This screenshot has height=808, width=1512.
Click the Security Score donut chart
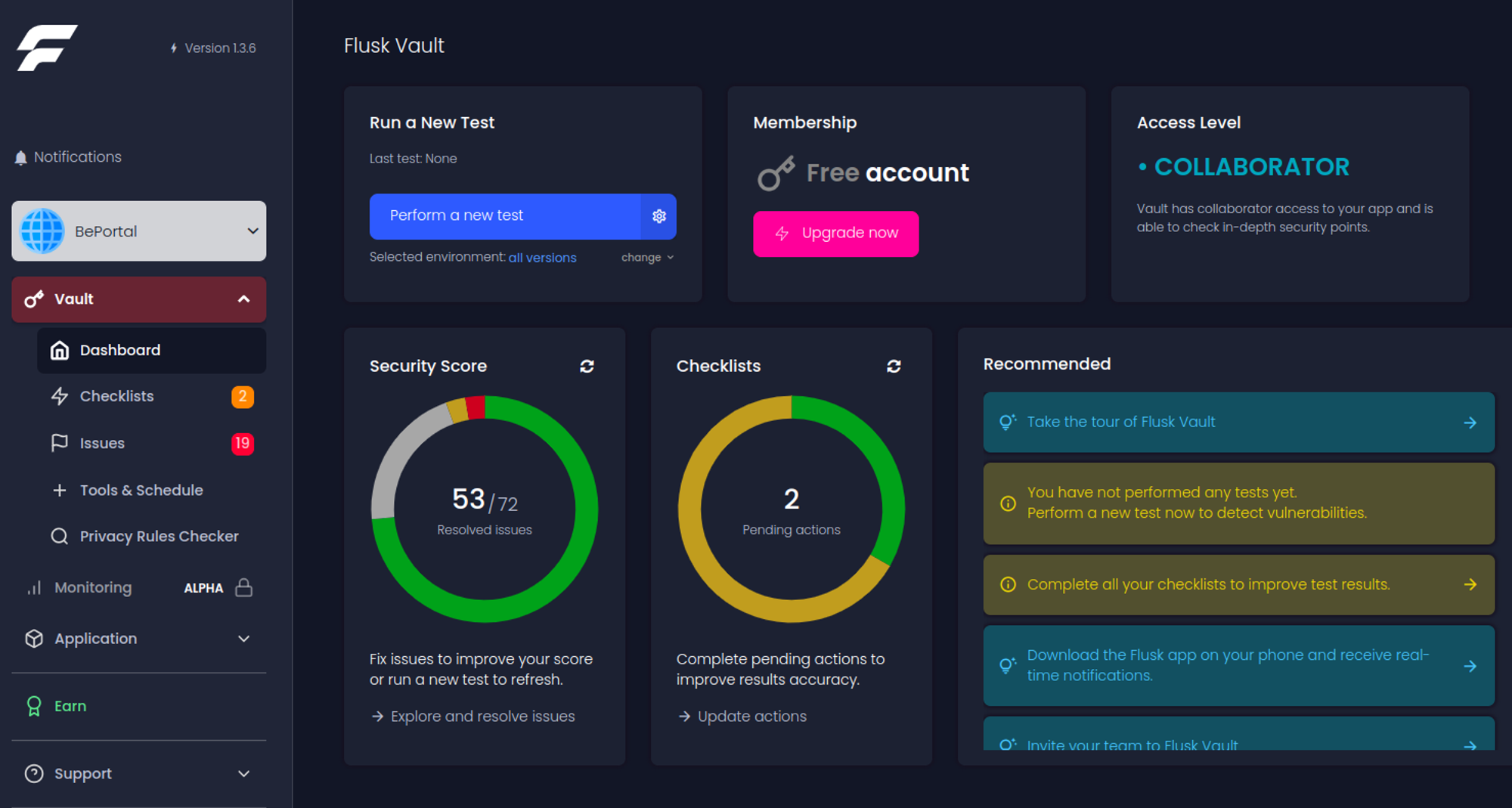485,509
